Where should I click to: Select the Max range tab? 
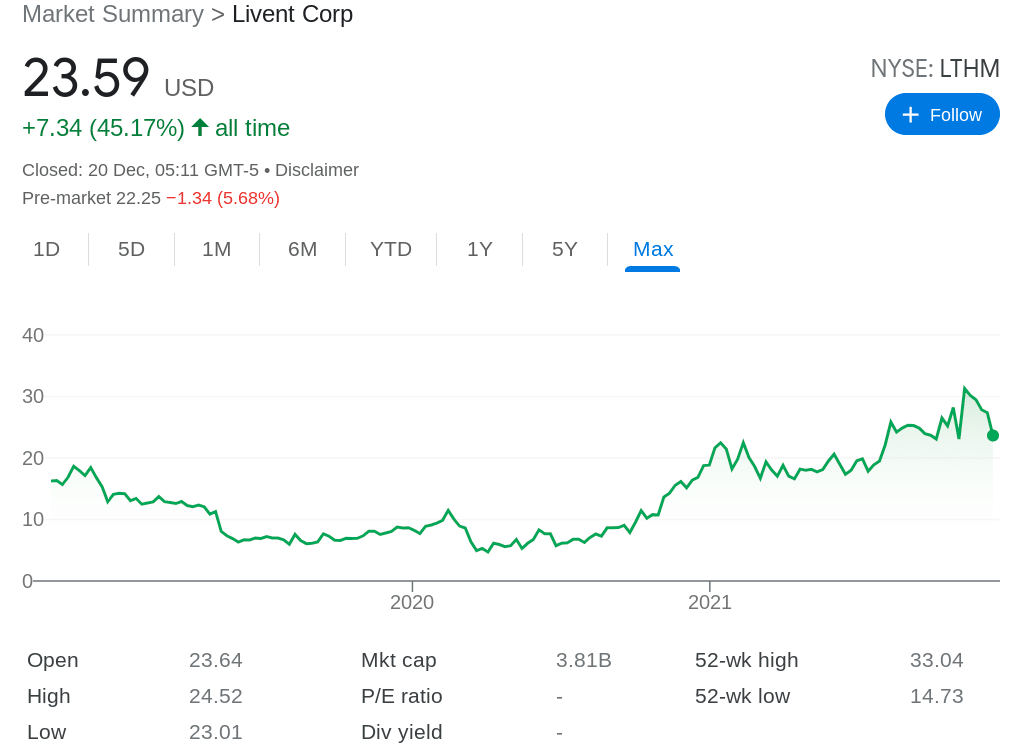click(x=652, y=249)
